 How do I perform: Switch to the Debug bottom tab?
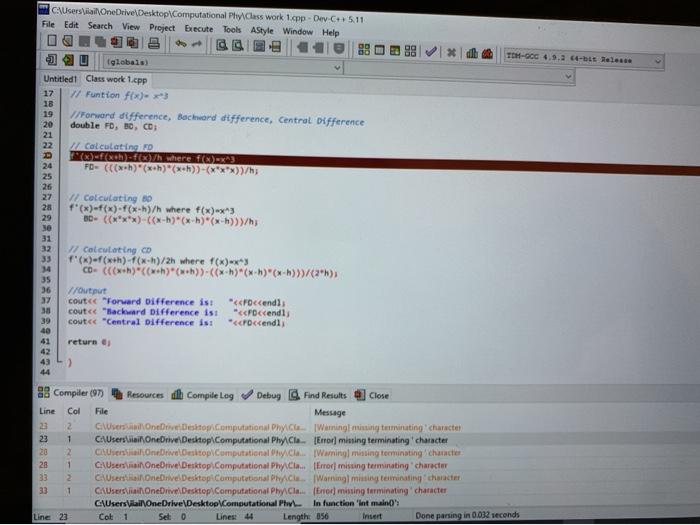click(262, 395)
